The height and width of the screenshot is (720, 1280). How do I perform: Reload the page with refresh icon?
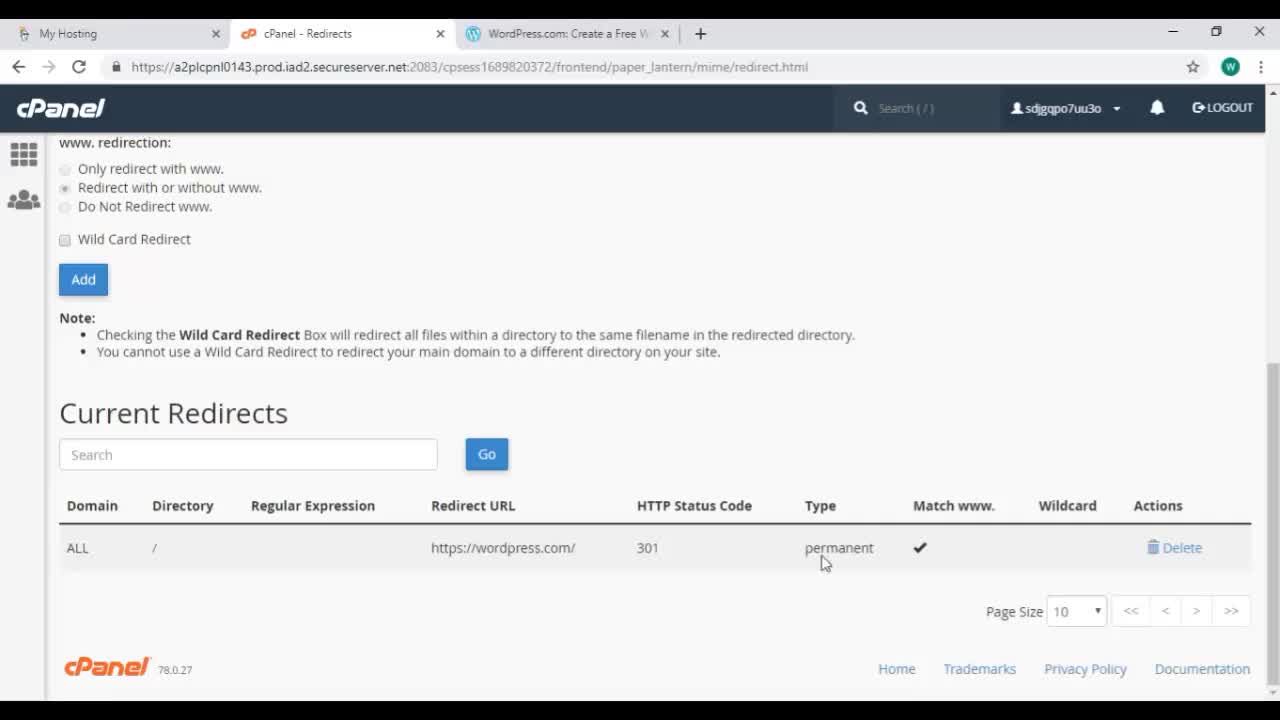pos(79,67)
